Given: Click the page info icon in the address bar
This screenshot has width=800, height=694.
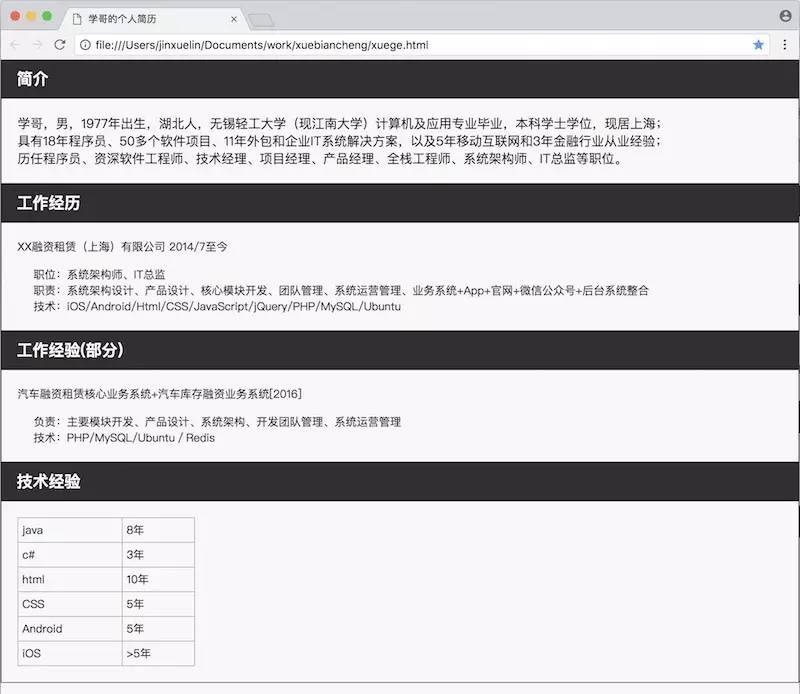Looking at the screenshot, I should [x=88, y=45].
